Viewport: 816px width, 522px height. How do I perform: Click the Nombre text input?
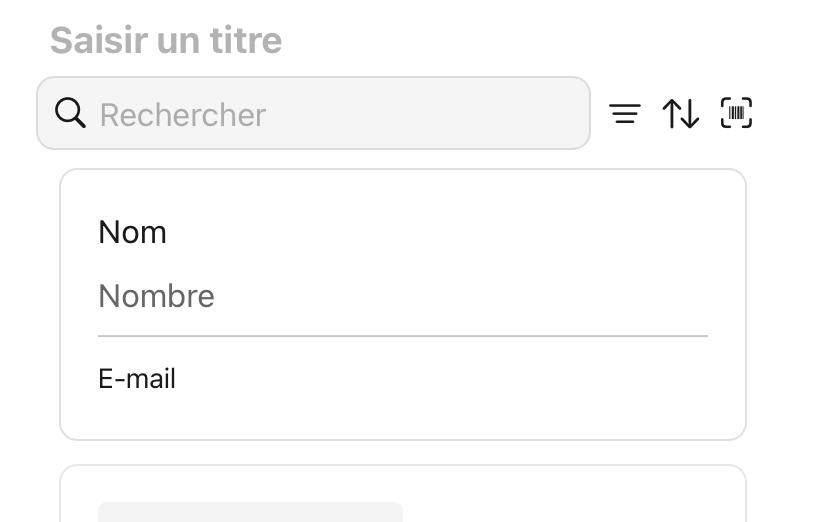click(x=402, y=297)
